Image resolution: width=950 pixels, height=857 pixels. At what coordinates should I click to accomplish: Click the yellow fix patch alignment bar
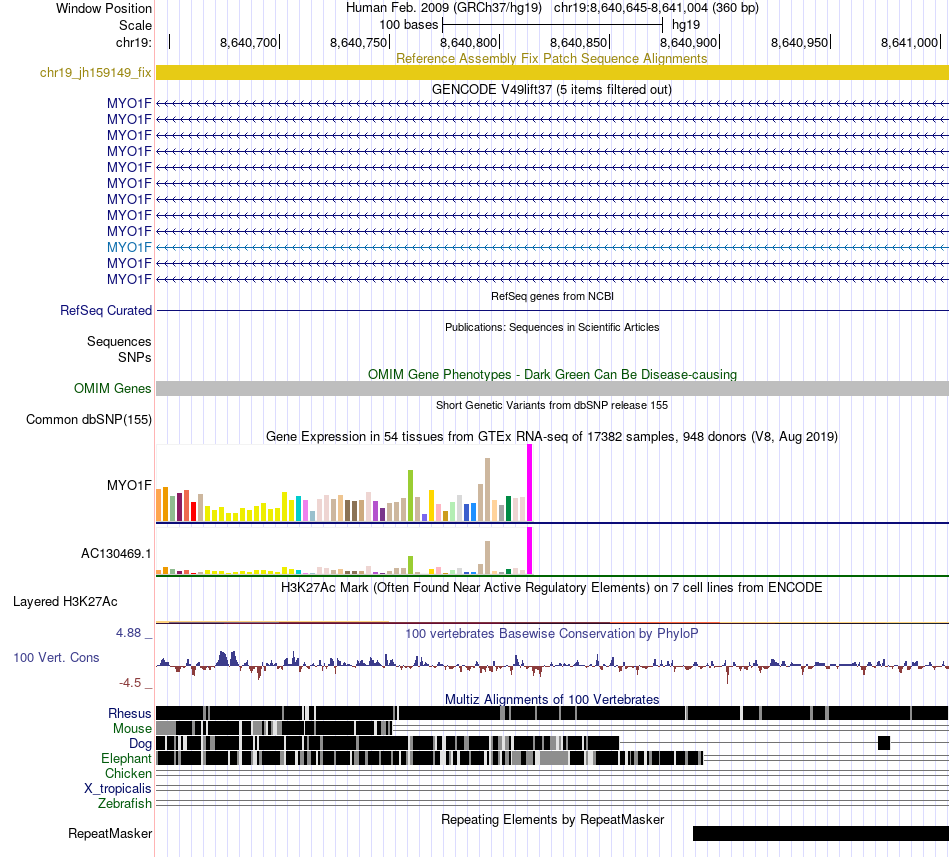(552, 73)
